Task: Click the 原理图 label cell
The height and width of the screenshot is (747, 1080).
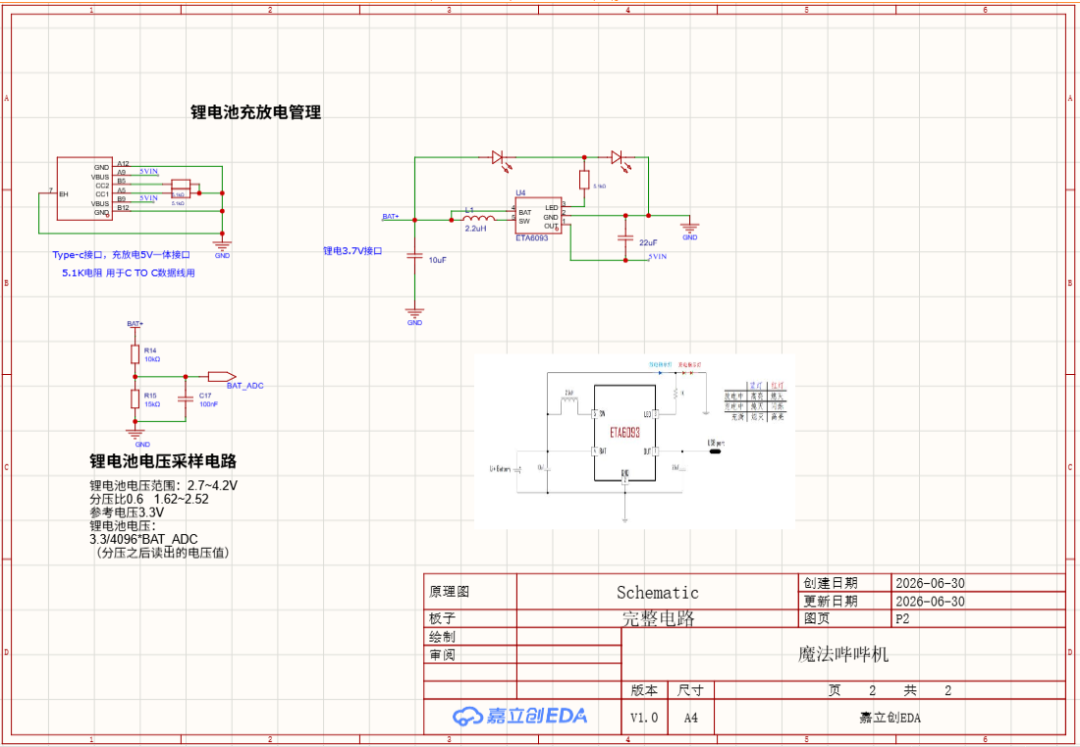Action: (x=470, y=592)
